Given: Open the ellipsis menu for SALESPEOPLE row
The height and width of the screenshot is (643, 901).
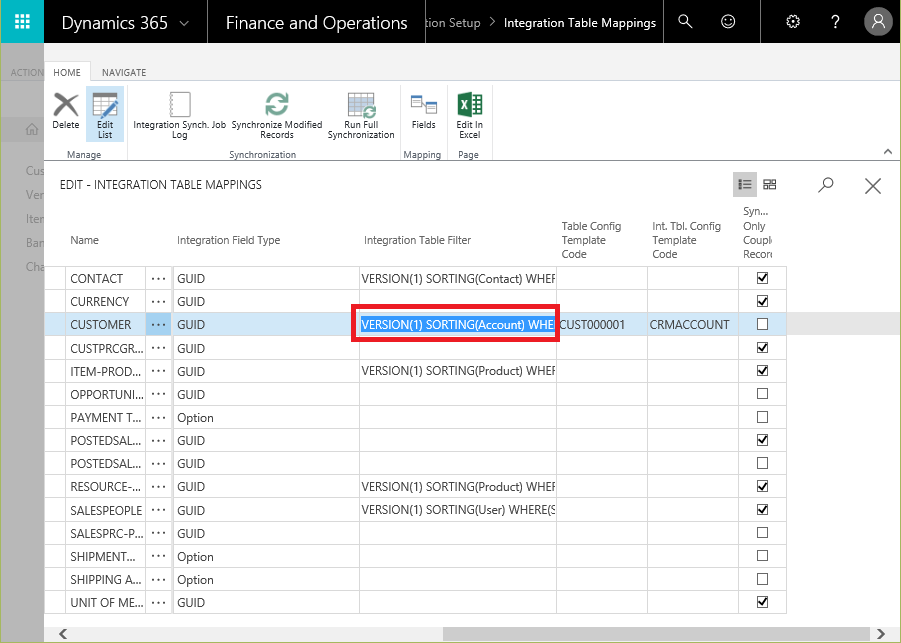Looking at the screenshot, I should tap(159, 510).
